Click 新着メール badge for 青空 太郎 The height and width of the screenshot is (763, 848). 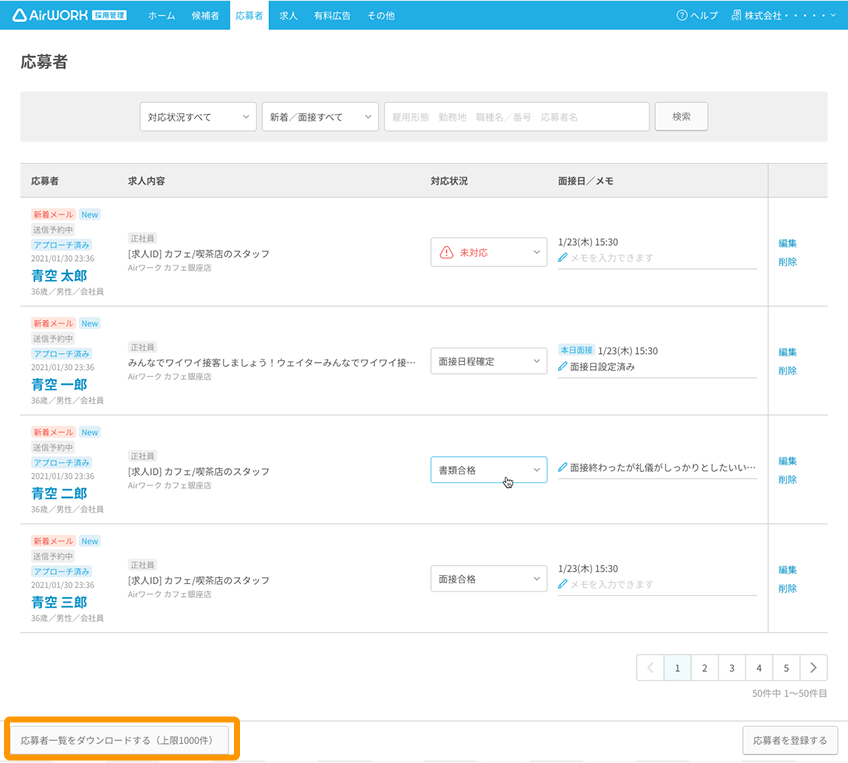53,215
